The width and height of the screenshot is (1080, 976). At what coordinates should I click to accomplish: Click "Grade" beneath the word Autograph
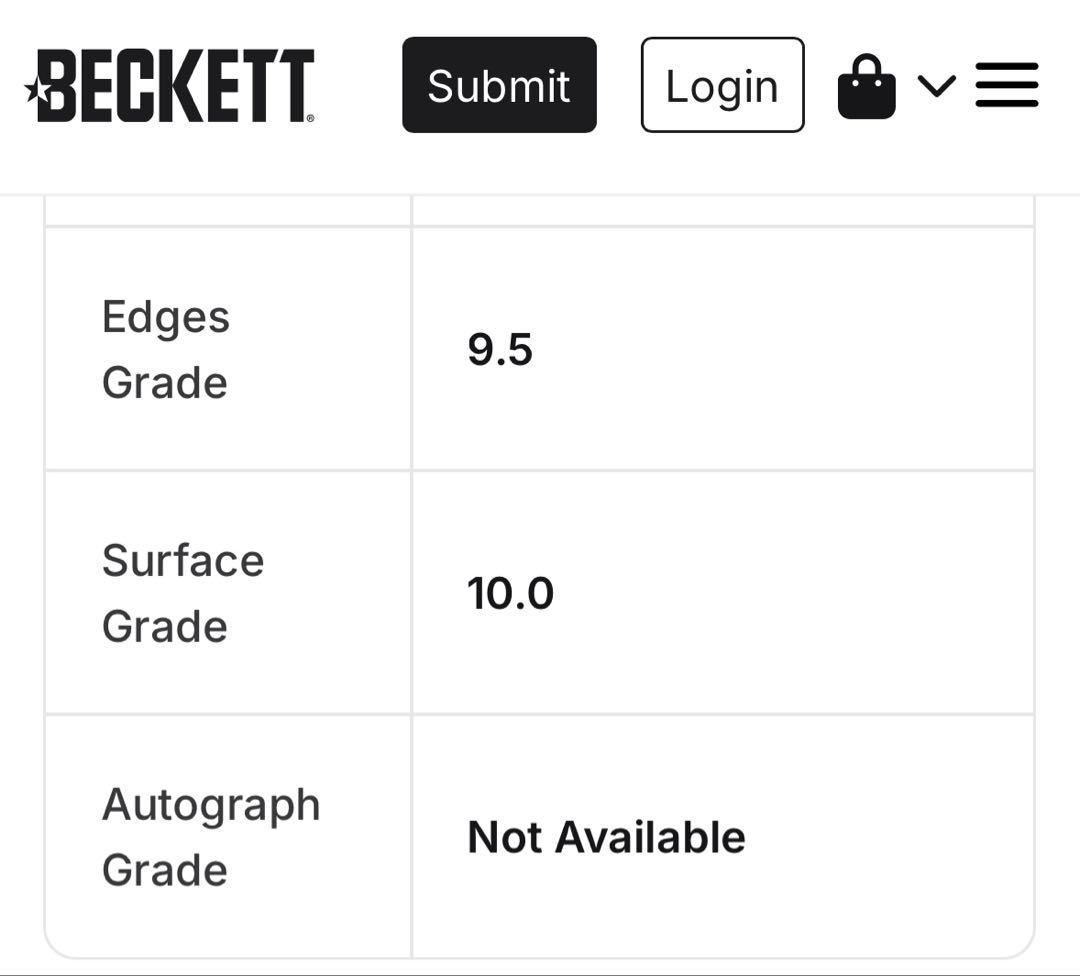point(165,870)
